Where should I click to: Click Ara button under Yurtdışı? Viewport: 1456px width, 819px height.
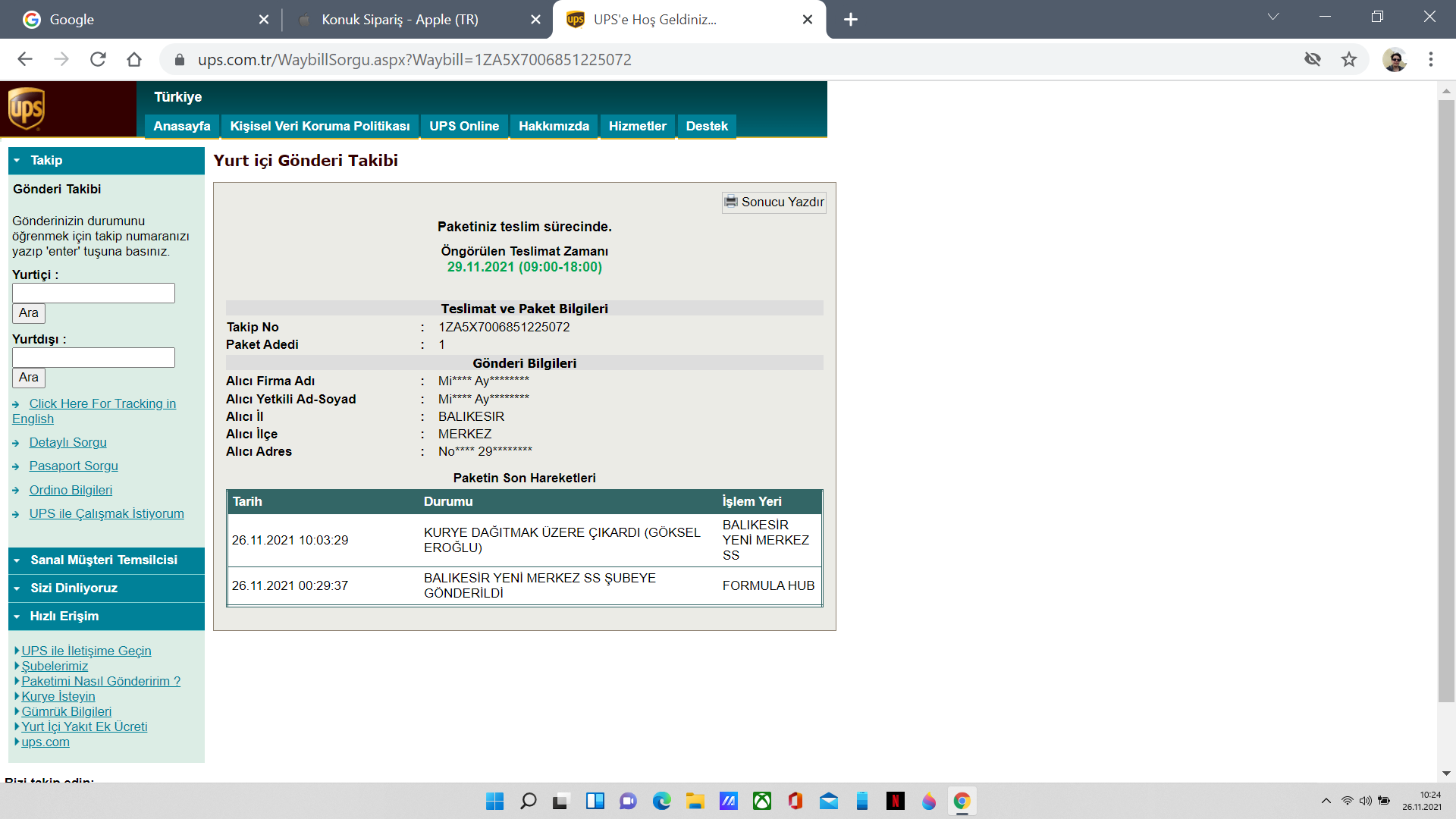pos(29,378)
